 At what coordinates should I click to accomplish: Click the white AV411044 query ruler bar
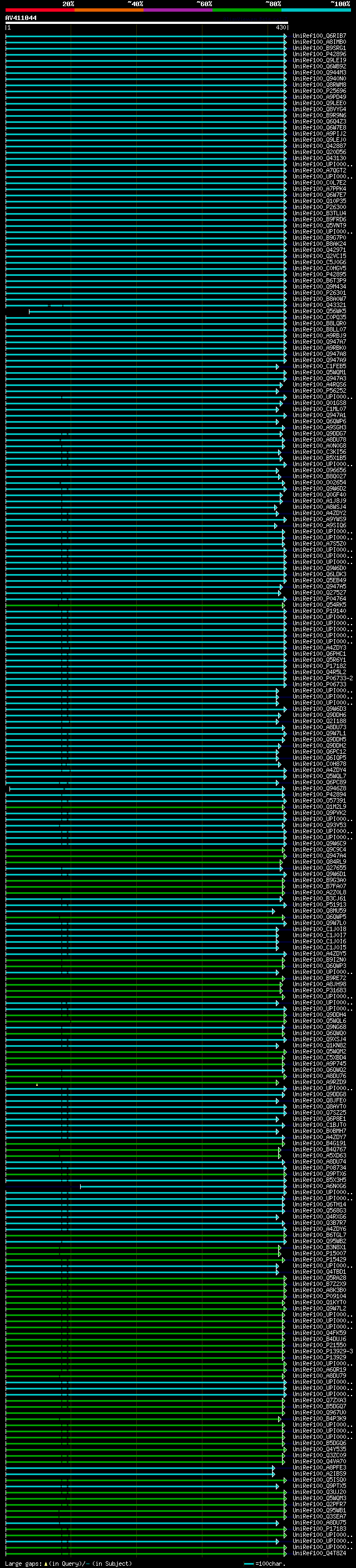[146, 23]
